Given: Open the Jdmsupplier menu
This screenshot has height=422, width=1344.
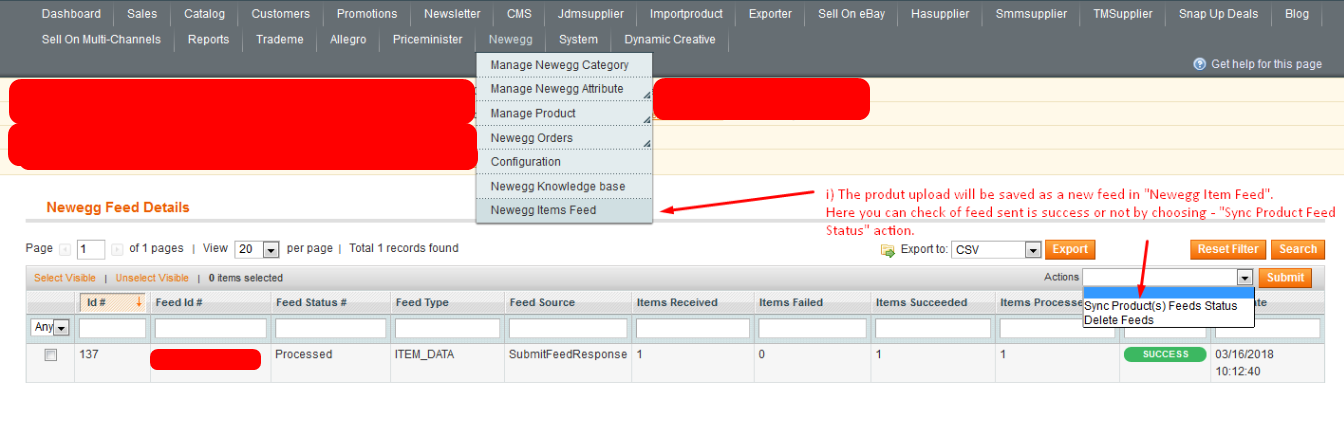Looking at the screenshot, I should 591,14.
